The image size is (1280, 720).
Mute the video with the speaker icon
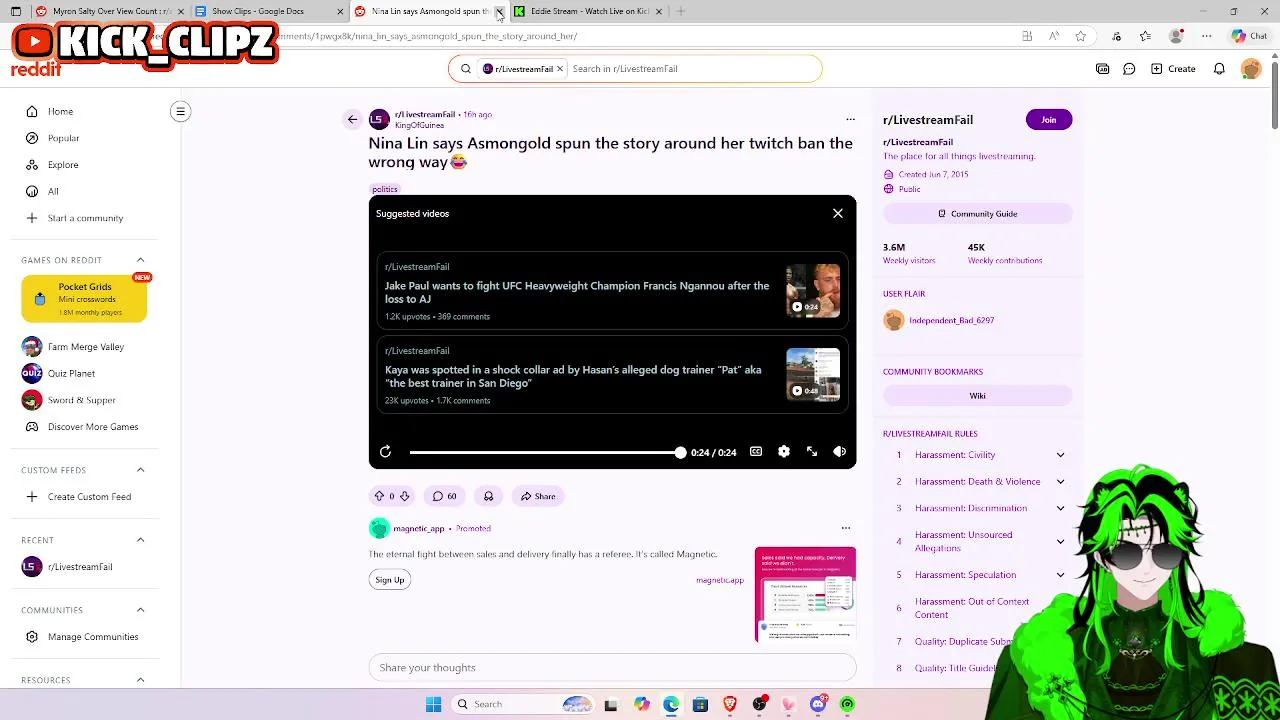[840, 452]
